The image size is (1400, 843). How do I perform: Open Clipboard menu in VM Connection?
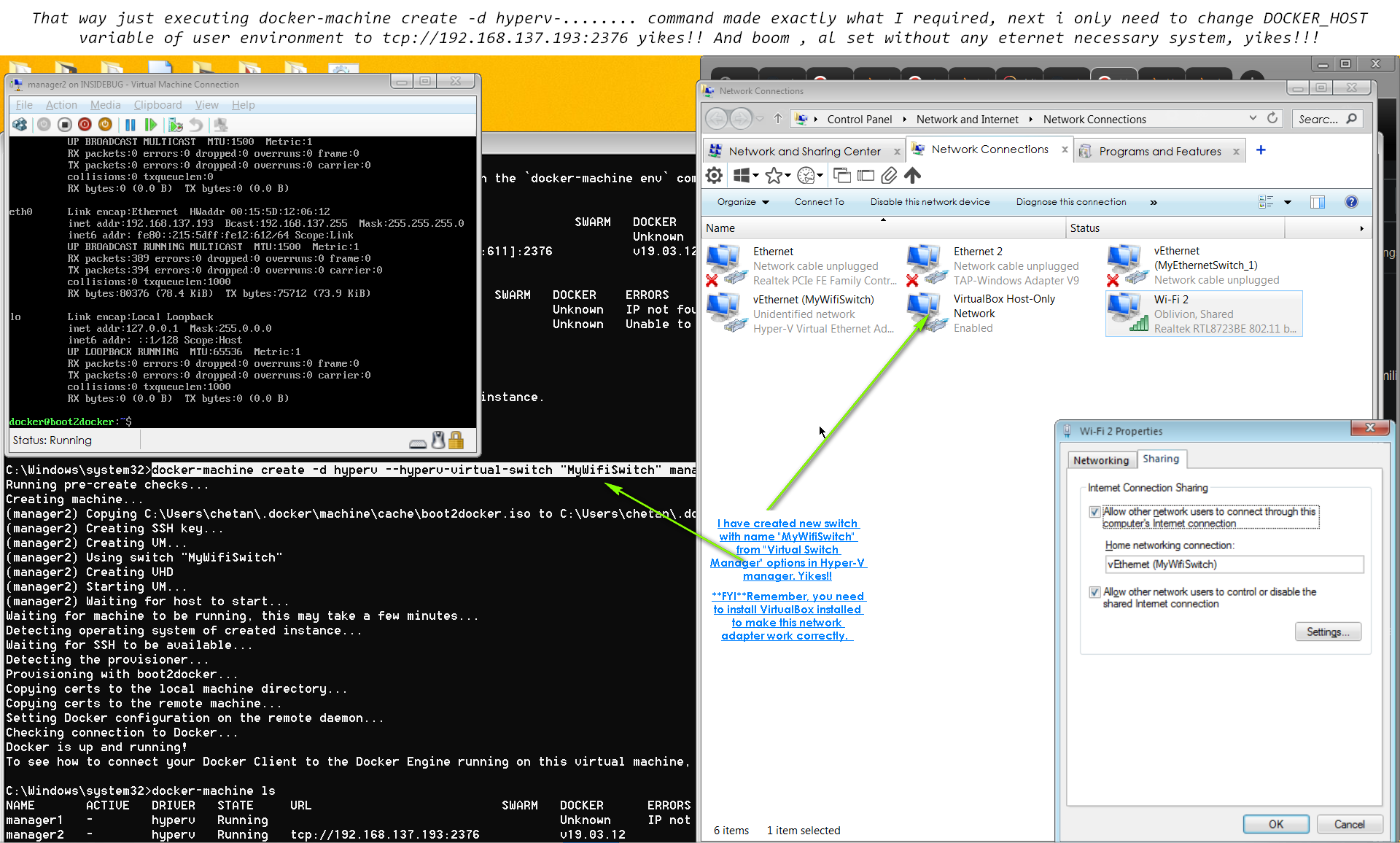157,105
